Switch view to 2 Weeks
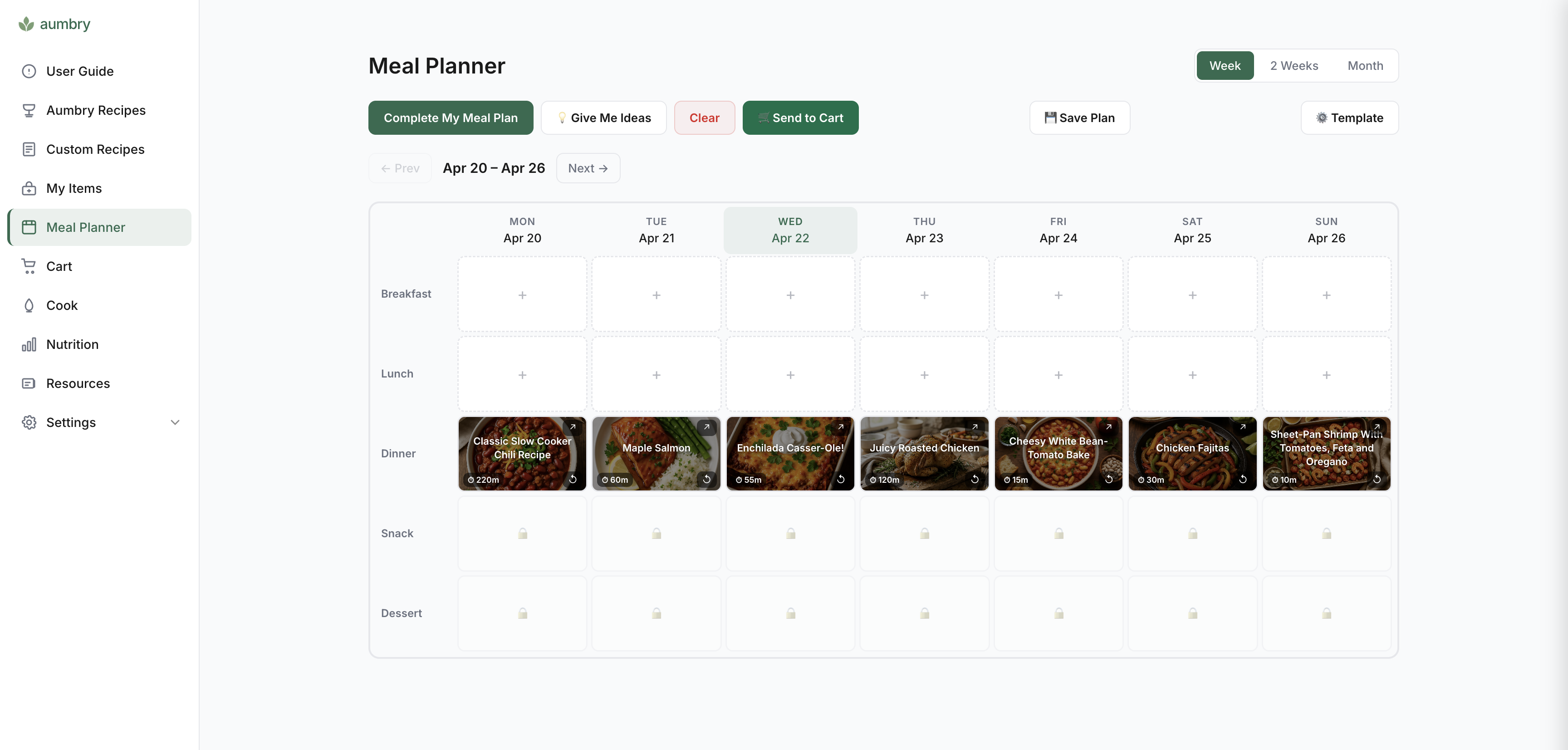The width and height of the screenshot is (1568, 750). [1294, 66]
